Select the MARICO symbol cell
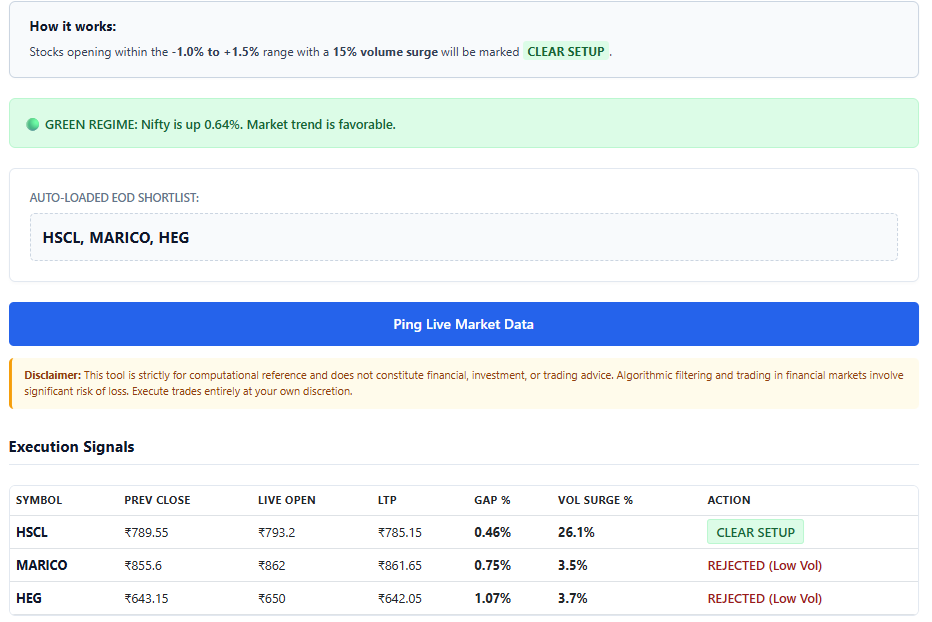The height and width of the screenshot is (622, 932). [x=42, y=565]
